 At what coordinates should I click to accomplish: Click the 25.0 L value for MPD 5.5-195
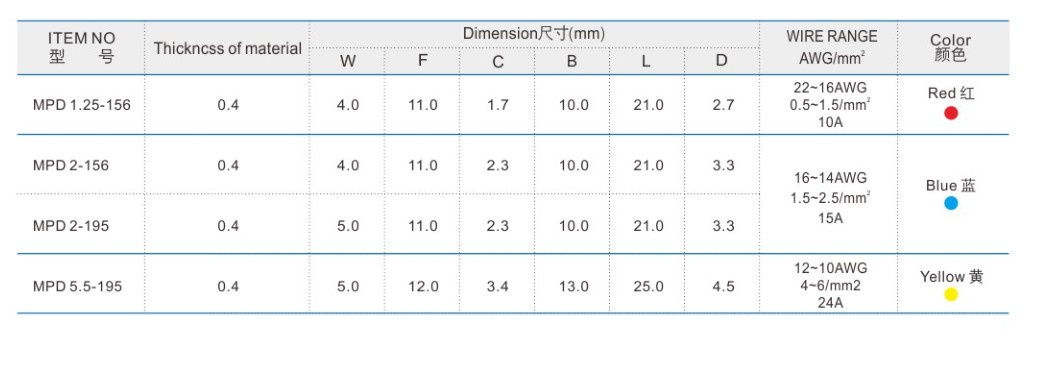click(648, 286)
